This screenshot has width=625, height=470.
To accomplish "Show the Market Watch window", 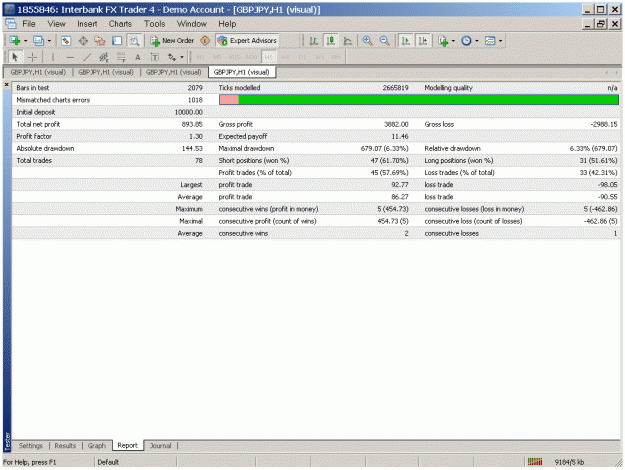I will click(x=66, y=41).
